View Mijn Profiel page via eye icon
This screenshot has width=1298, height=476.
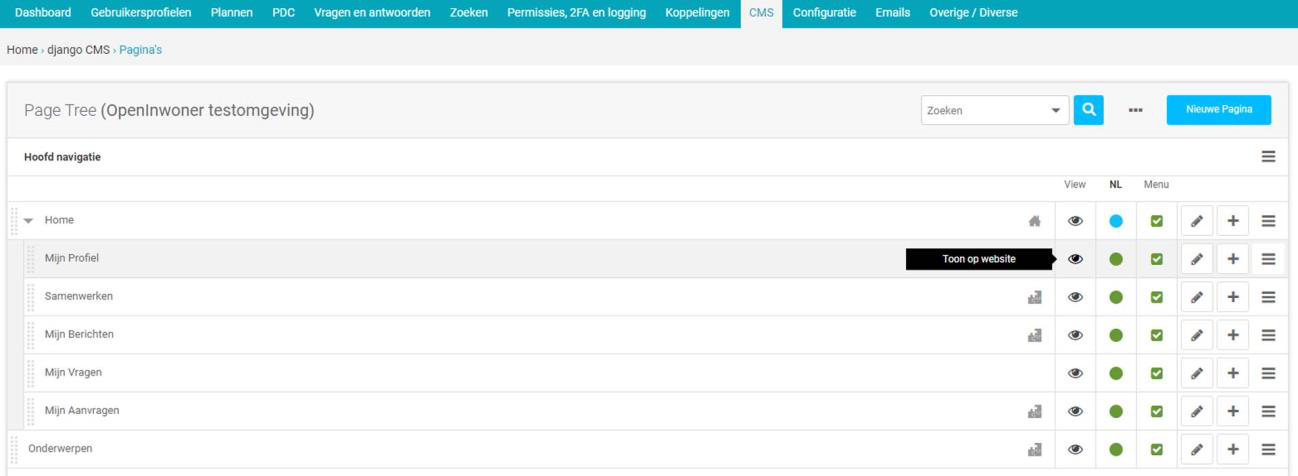point(1075,259)
